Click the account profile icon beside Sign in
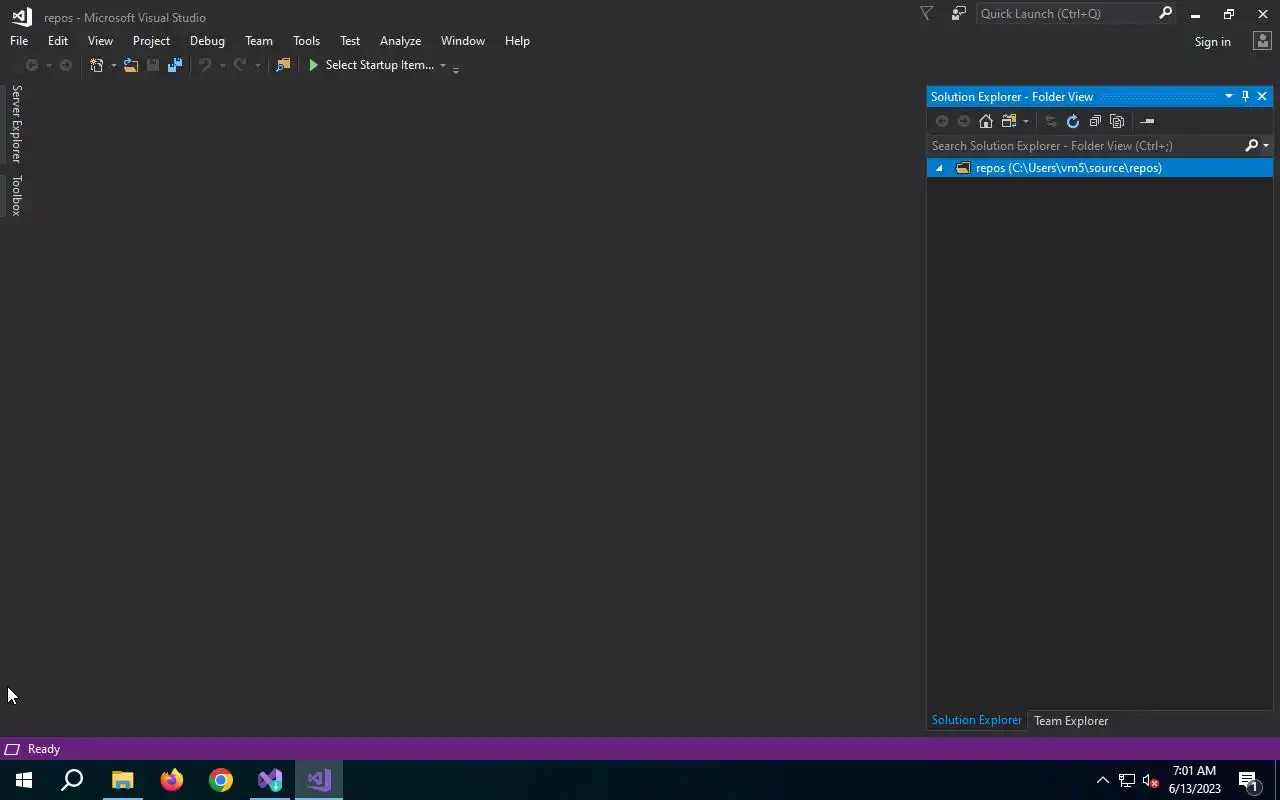Screen dimensions: 1280x800 [x=1262, y=40]
